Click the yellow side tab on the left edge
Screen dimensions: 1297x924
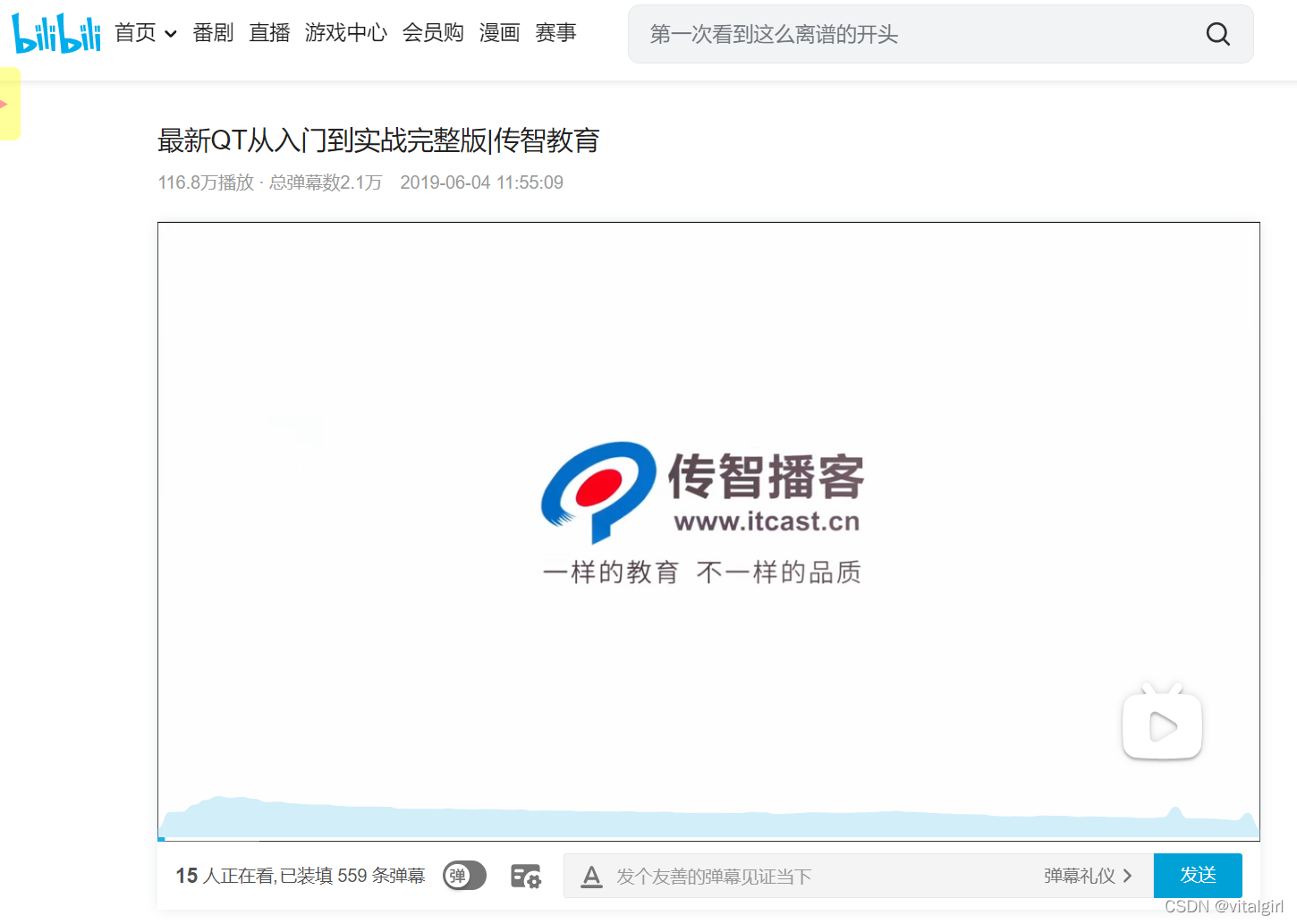[x=9, y=104]
